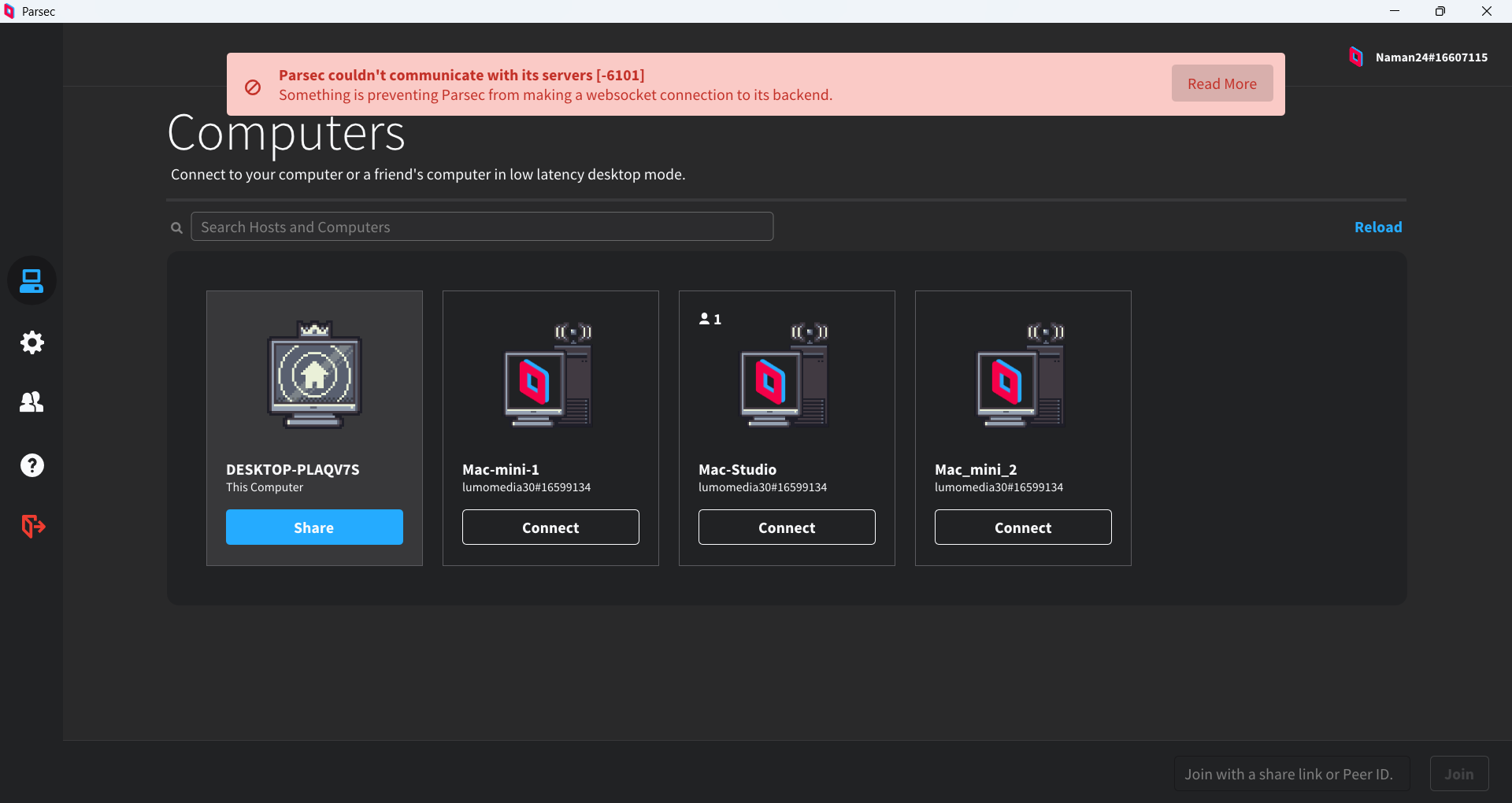Click the Mac-mini-1 name label

pyautogui.click(x=501, y=470)
